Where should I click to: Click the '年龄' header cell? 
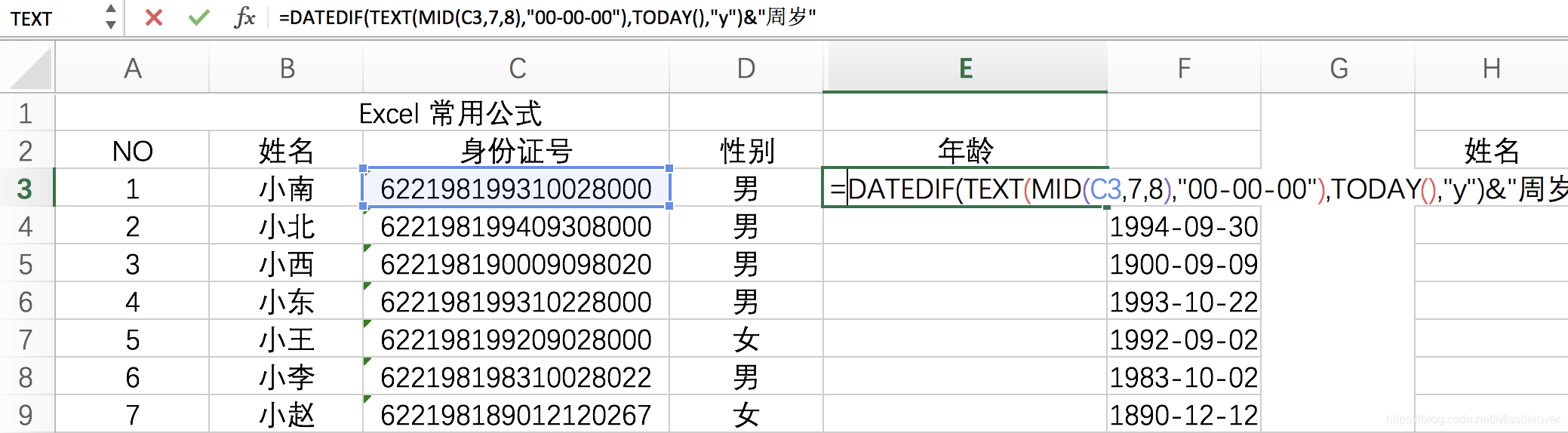point(965,150)
